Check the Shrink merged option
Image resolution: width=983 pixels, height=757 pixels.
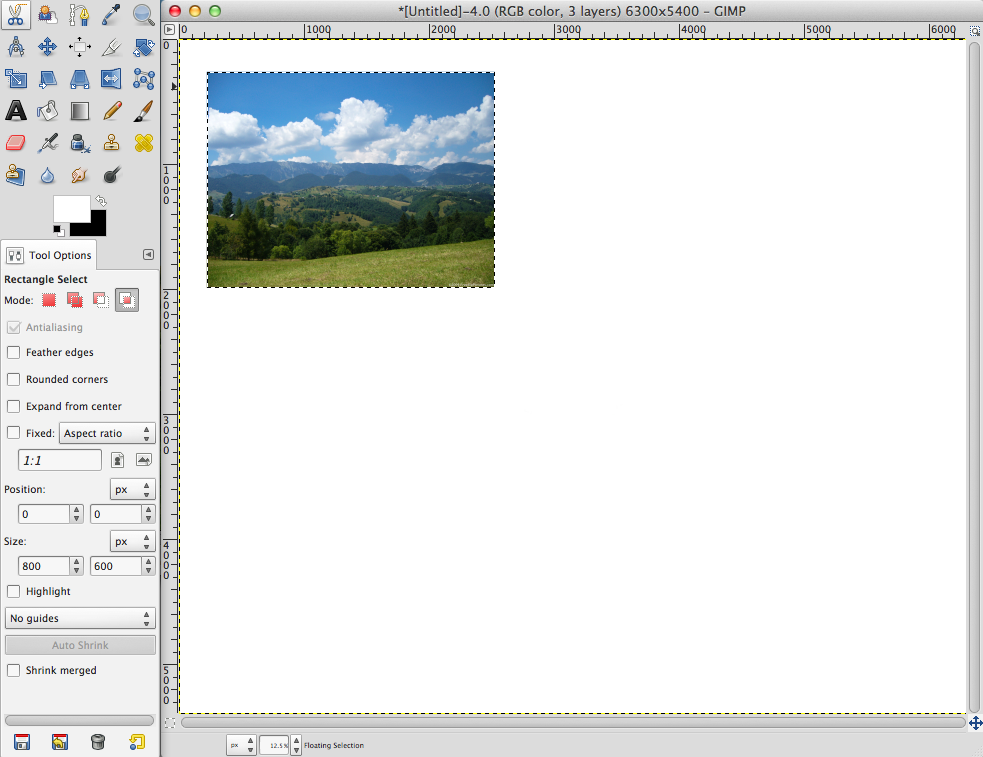[13, 671]
